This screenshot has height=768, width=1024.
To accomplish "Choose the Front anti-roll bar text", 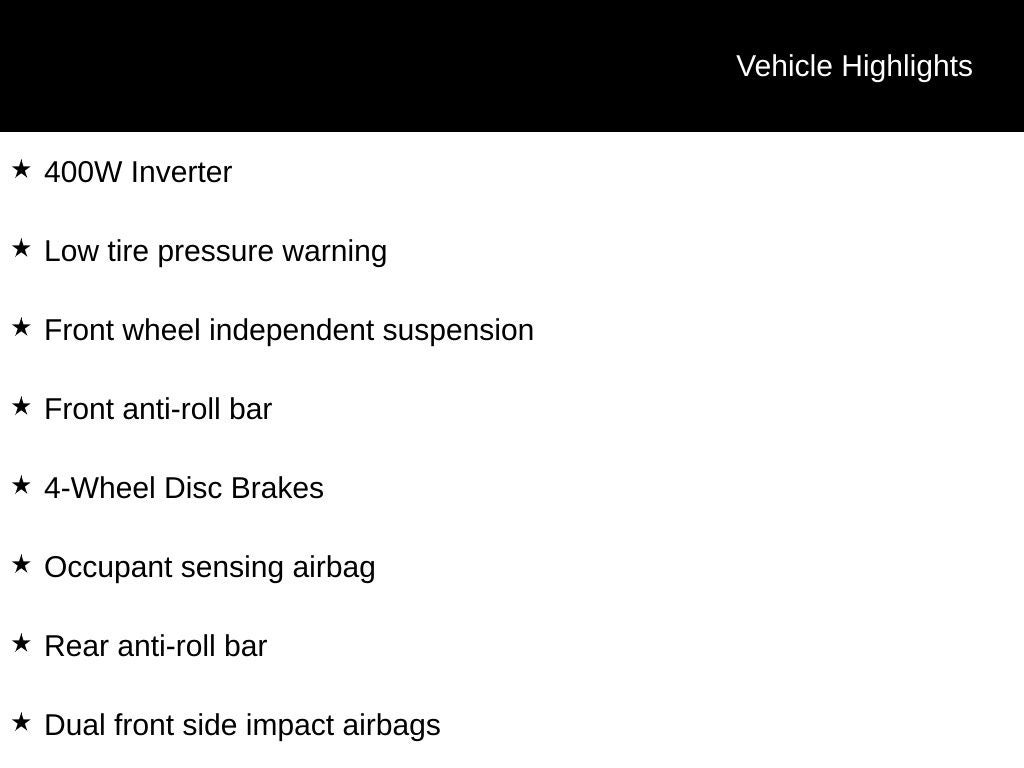I will pyautogui.click(x=158, y=409).
